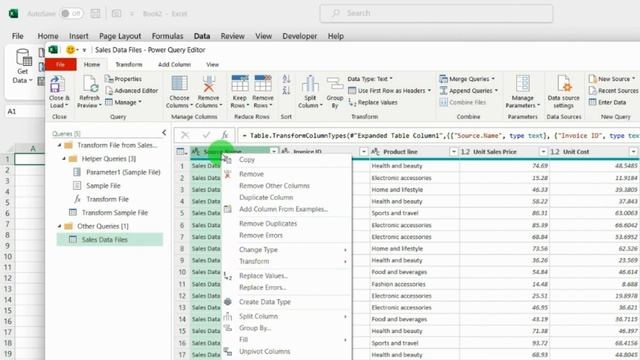640x360 pixels.
Task: Choose Replace Values... in context menu
Action: (x=263, y=276)
